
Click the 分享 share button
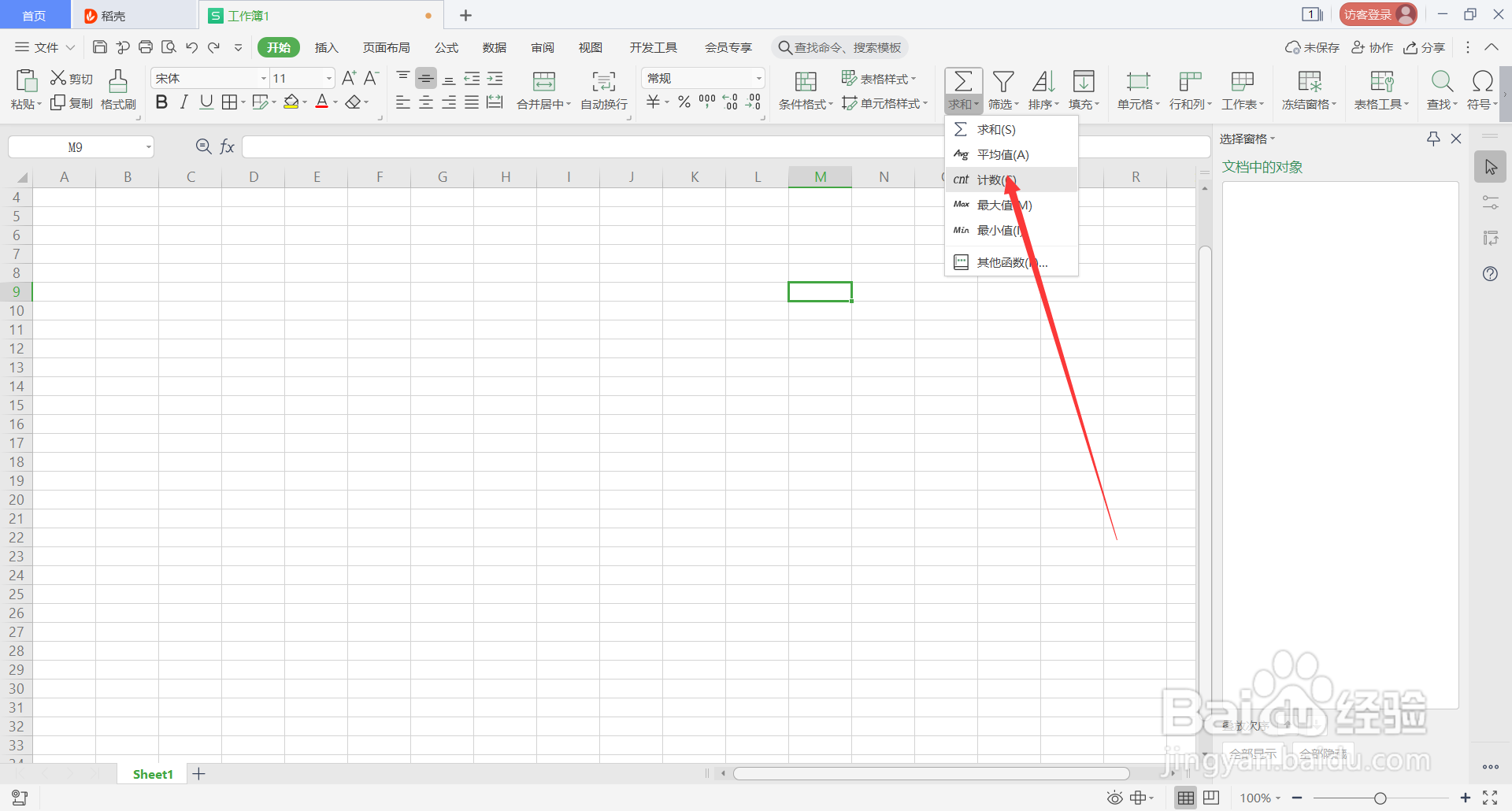[1425, 47]
